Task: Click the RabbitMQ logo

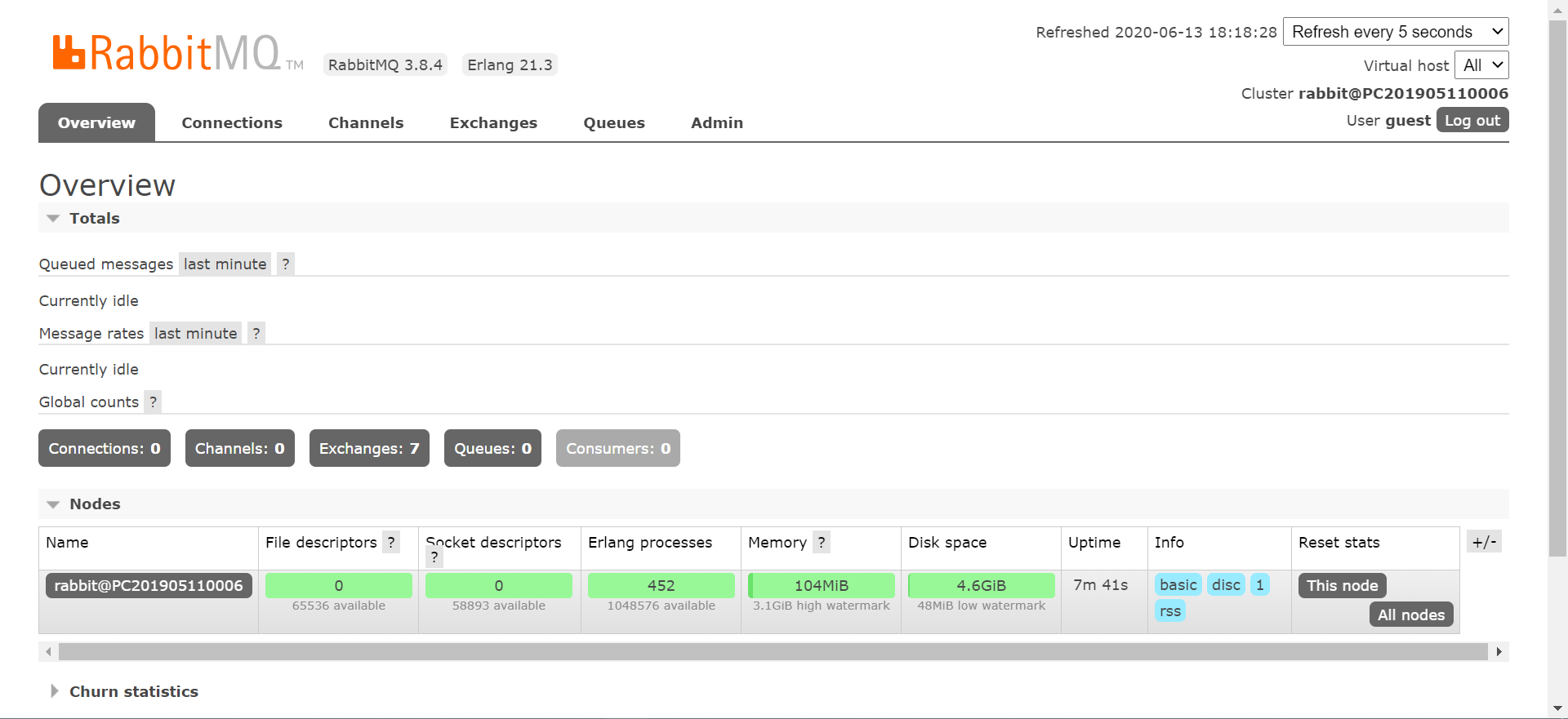Action: click(x=178, y=54)
